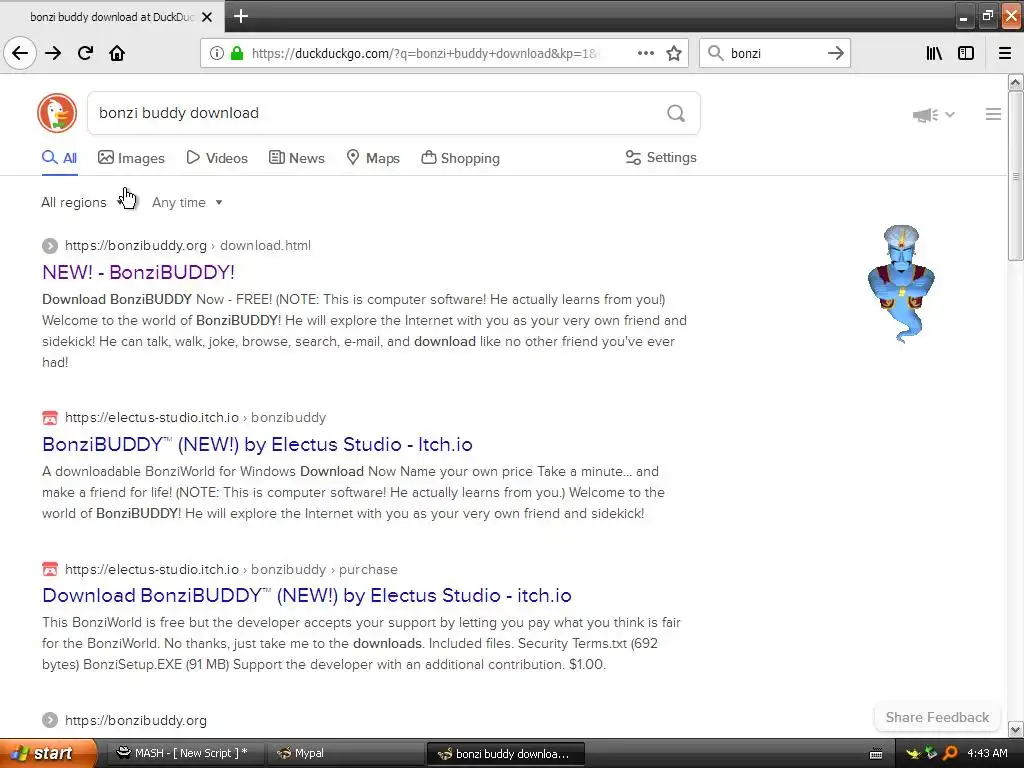Open the Windows Start button
The height and width of the screenshot is (768, 1024).
(x=48, y=753)
